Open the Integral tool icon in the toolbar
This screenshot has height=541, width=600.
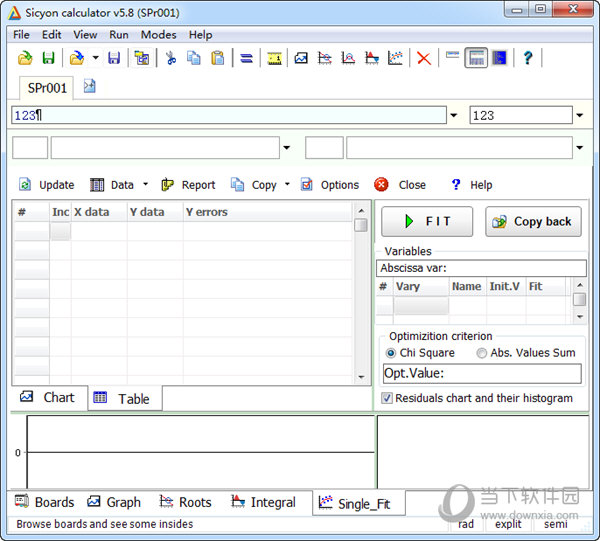(372, 58)
